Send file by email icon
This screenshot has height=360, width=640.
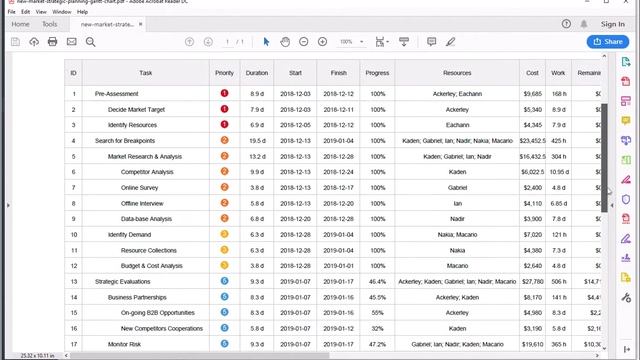click(71, 42)
